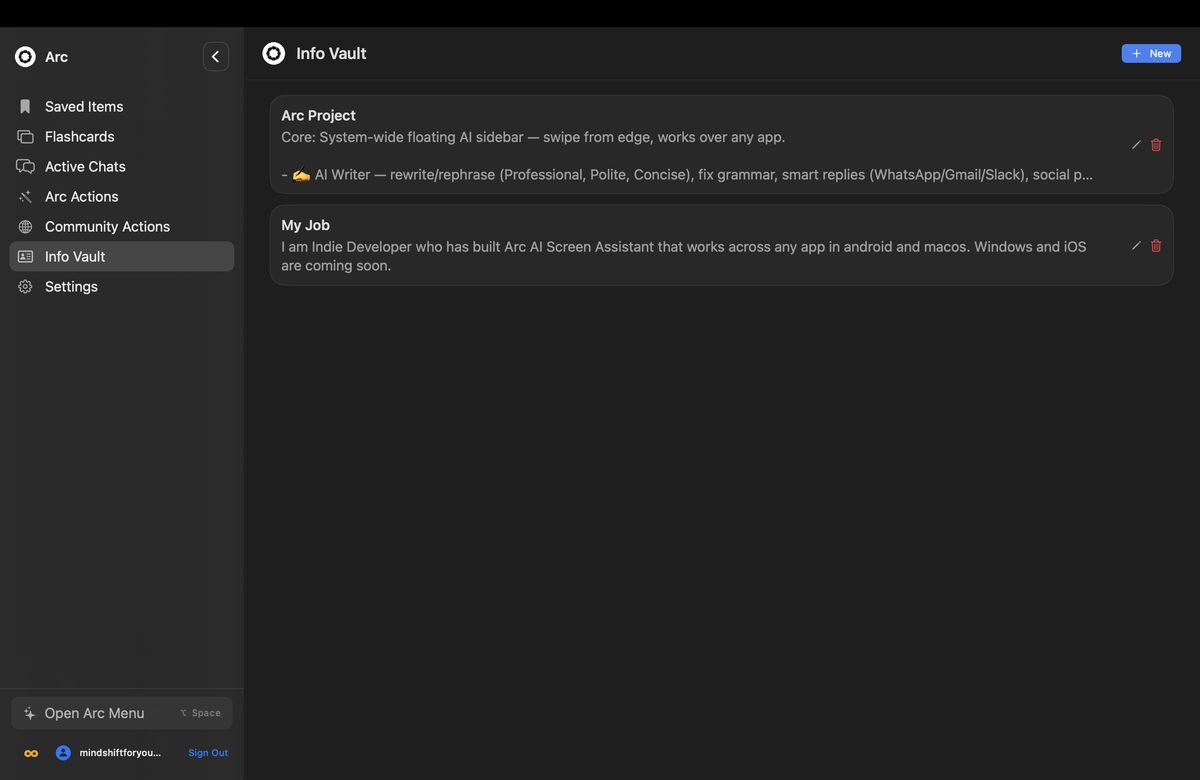Click the orange infinity icon at the bottom left
This screenshot has width=1200, height=780.
(x=31, y=753)
